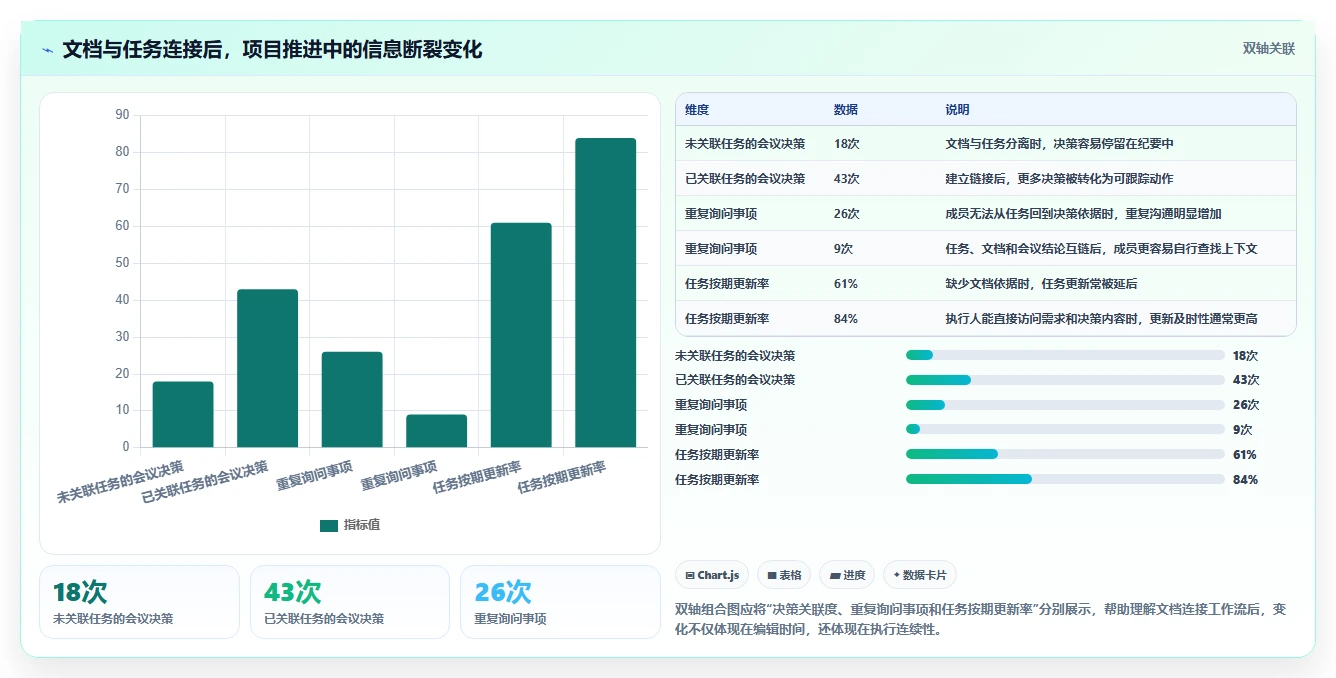
Task: Click the dashboard title 文档与任务连接后
Action: [272, 50]
